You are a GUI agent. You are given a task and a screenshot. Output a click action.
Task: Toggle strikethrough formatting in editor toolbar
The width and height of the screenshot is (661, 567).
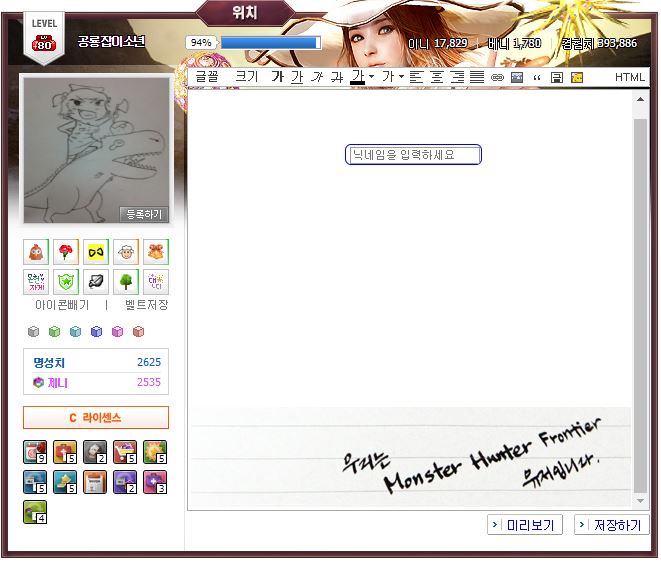(337, 77)
